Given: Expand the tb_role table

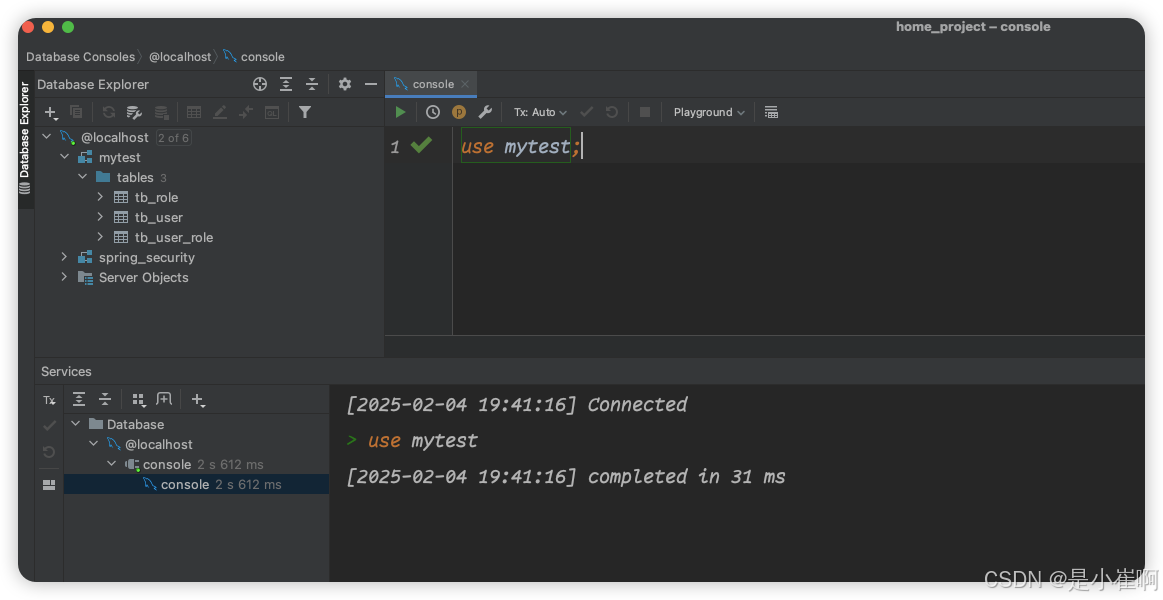Looking at the screenshot, I should tap(100, 197).
